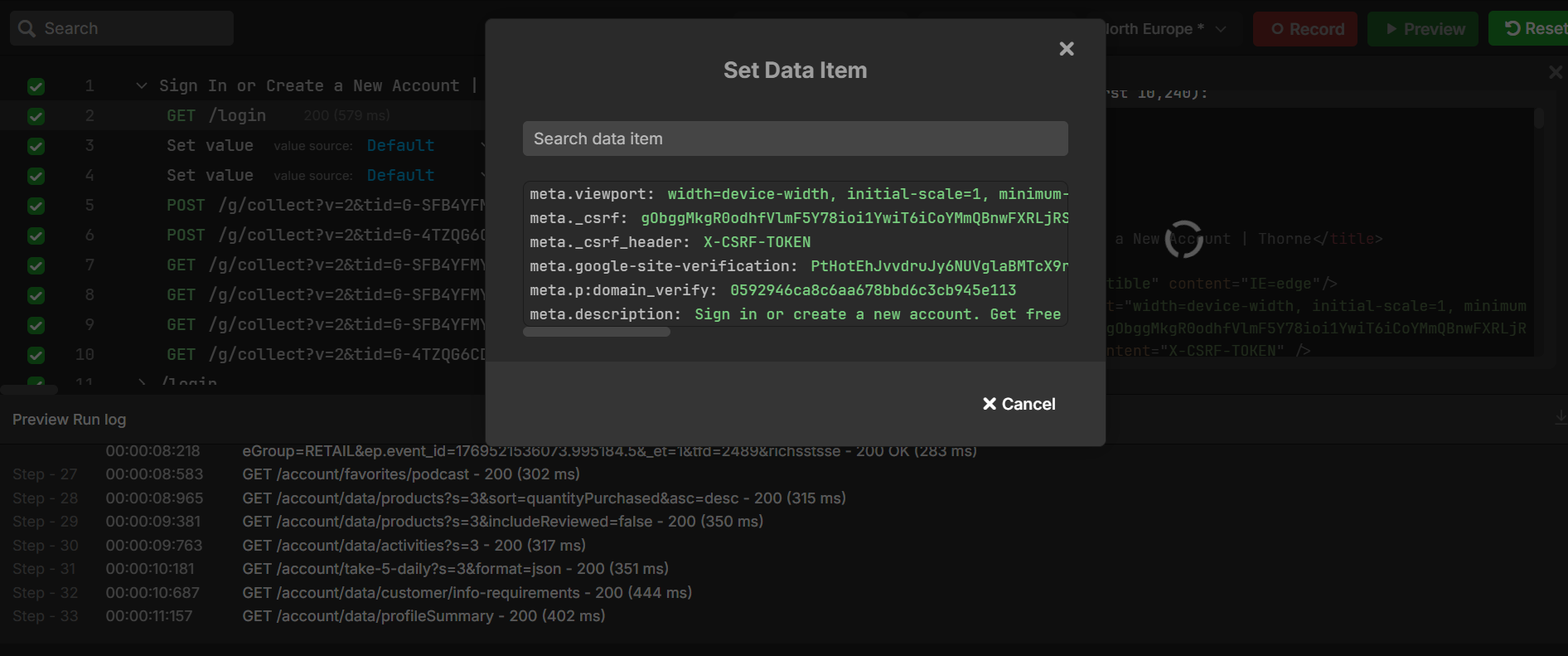Click the Record button icon
Viewport: 1568px width, 656px height.
pos(1277,29)
